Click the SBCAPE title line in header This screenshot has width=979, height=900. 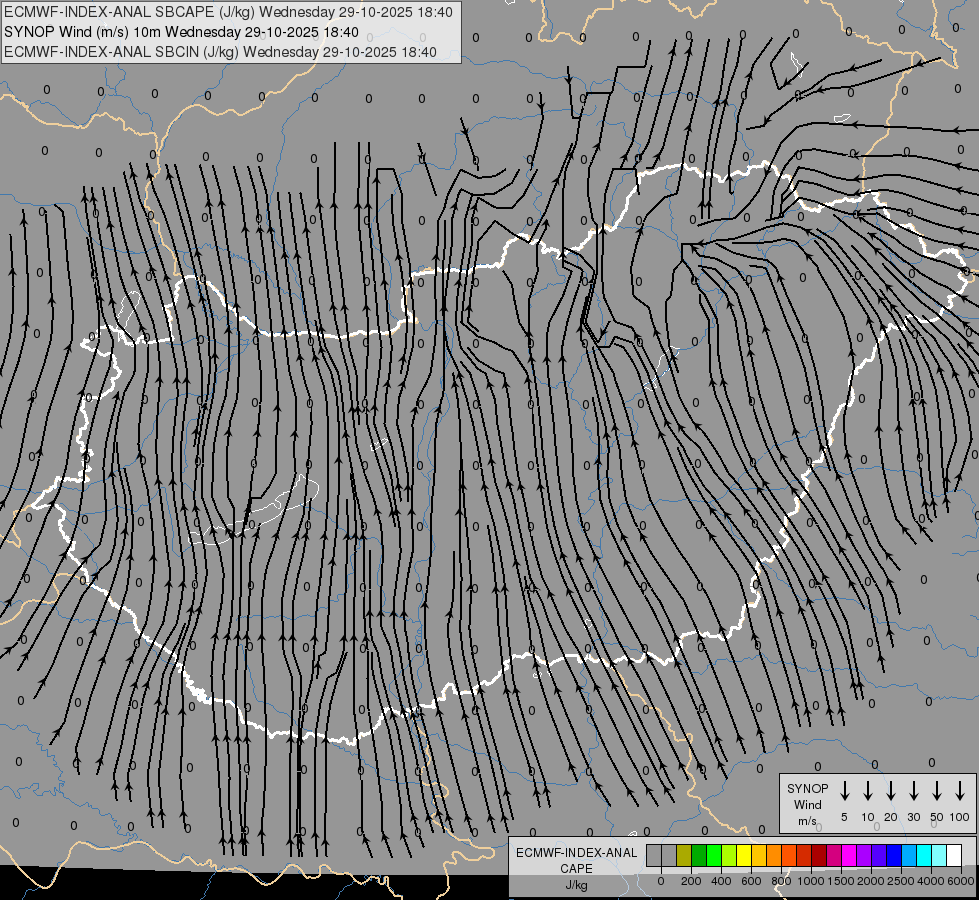tap(228, 12)
